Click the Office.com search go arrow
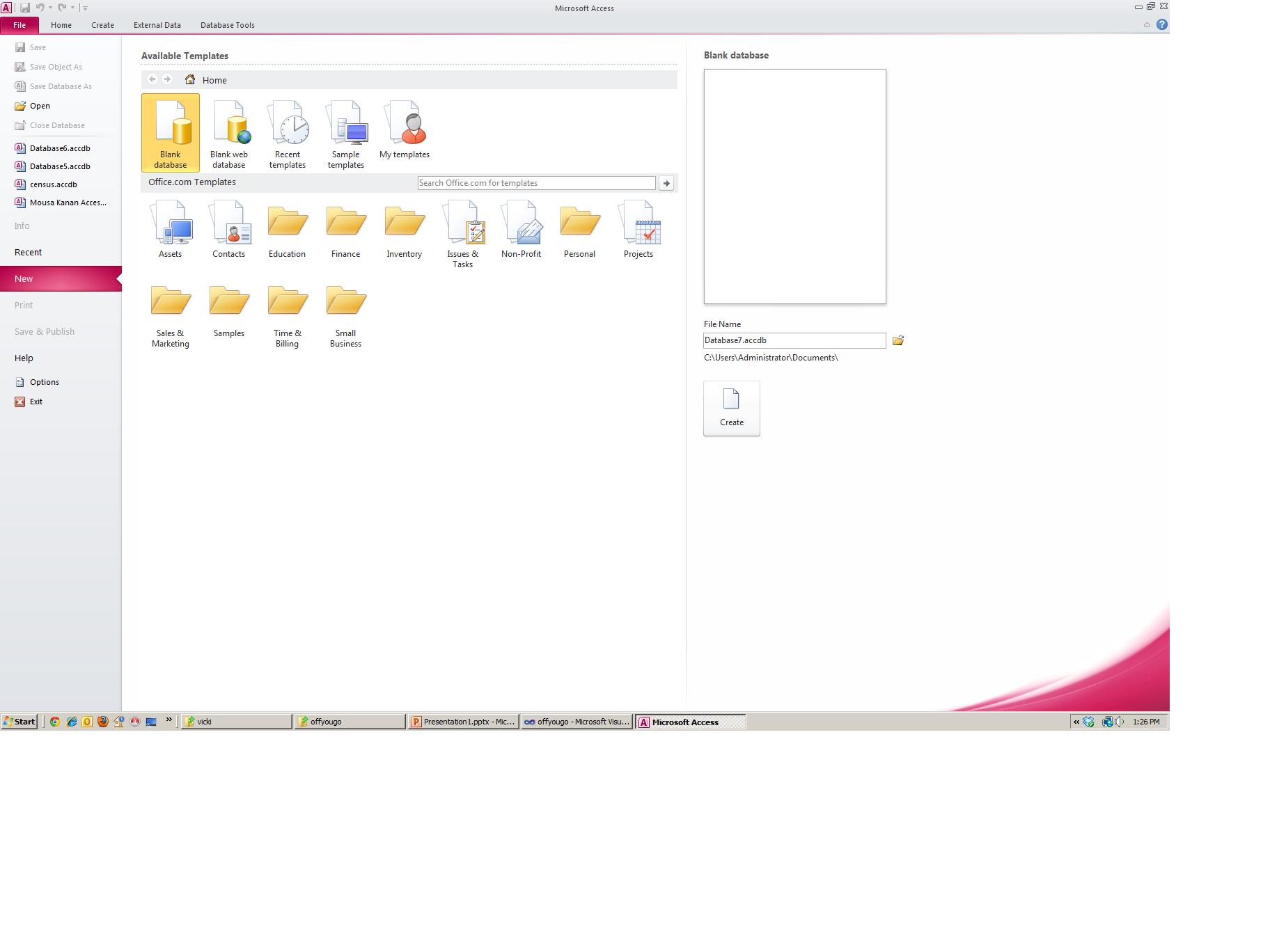Screen dimensions: 1270x952 point(666,183)
